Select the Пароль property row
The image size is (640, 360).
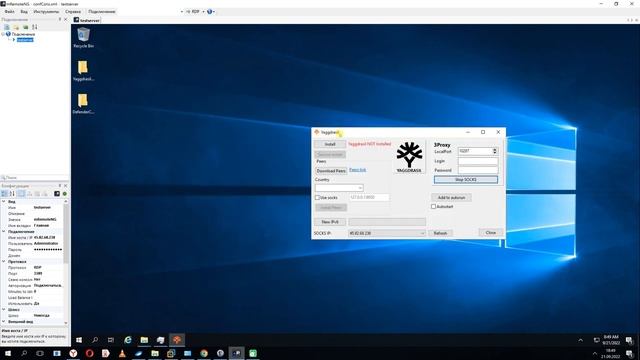35,249
